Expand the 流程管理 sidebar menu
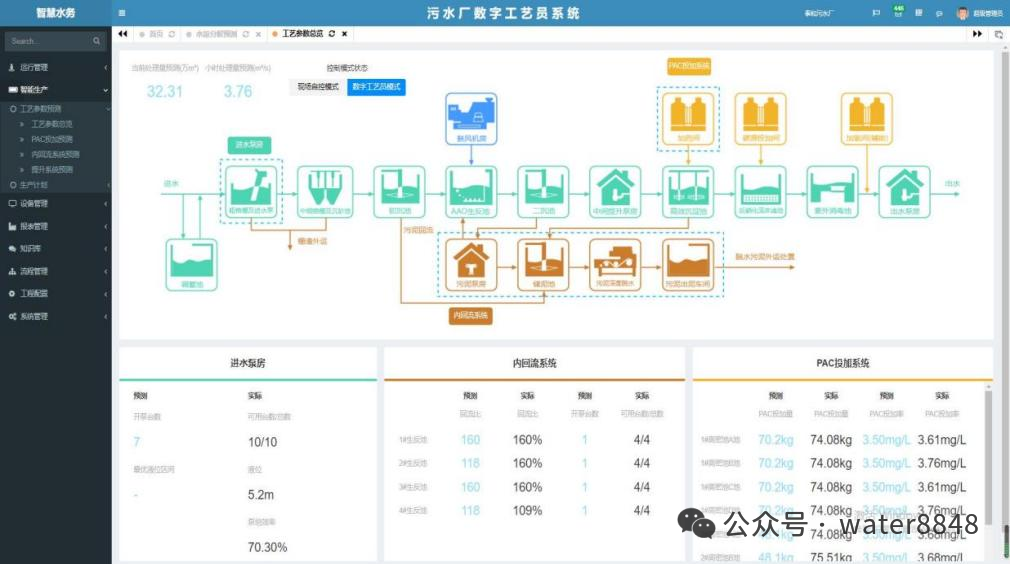 [56, 271]
